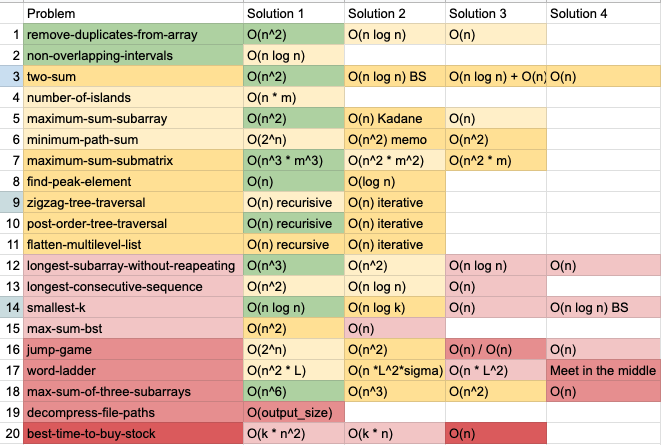Click the O(n log k) cell
Screen dimensions: 661x445
pyautogui.click(x=395, y=307)
